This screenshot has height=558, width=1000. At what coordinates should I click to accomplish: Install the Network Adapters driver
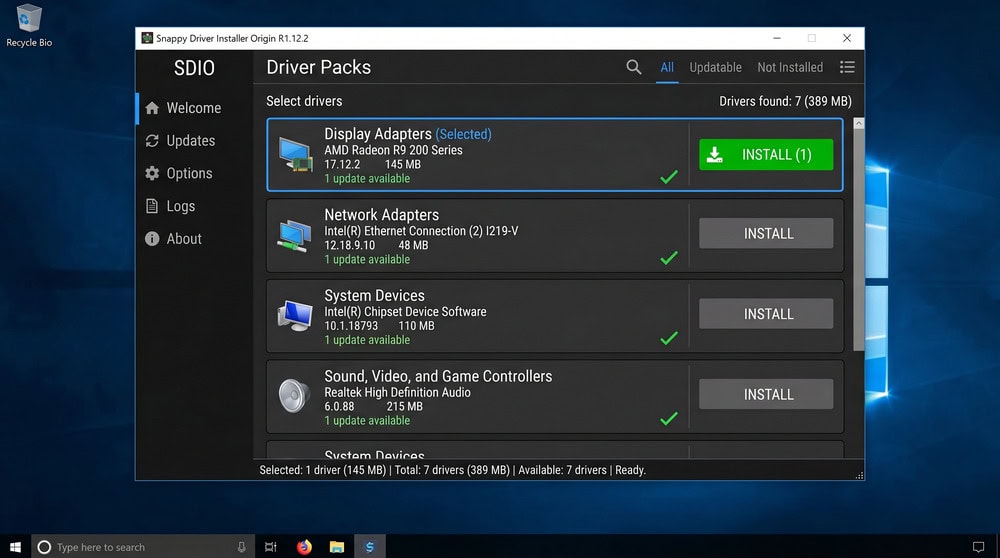point(766,233)
